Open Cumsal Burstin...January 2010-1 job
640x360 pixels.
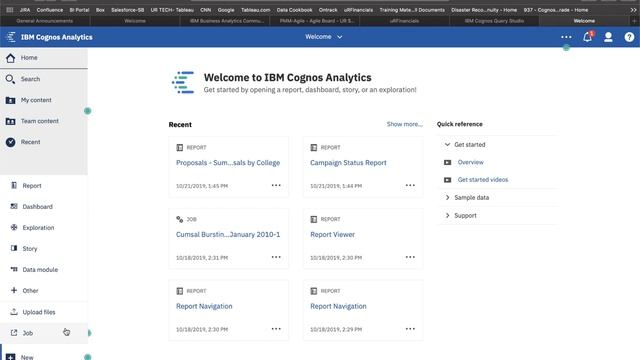coord(228,234)
